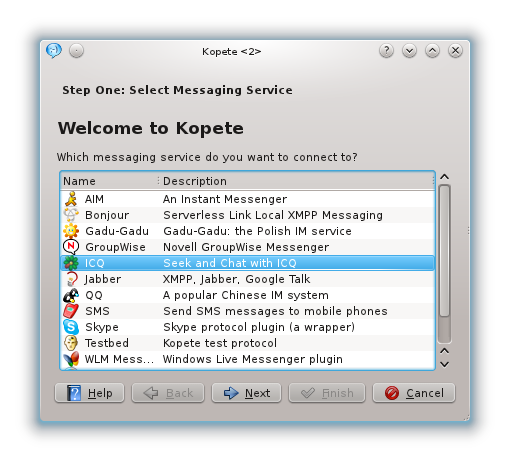Click the scrollbar down arrow at bottom
The width and height of the screenshot is (510, 461).
pyautogui.click(x=445, y=364)
